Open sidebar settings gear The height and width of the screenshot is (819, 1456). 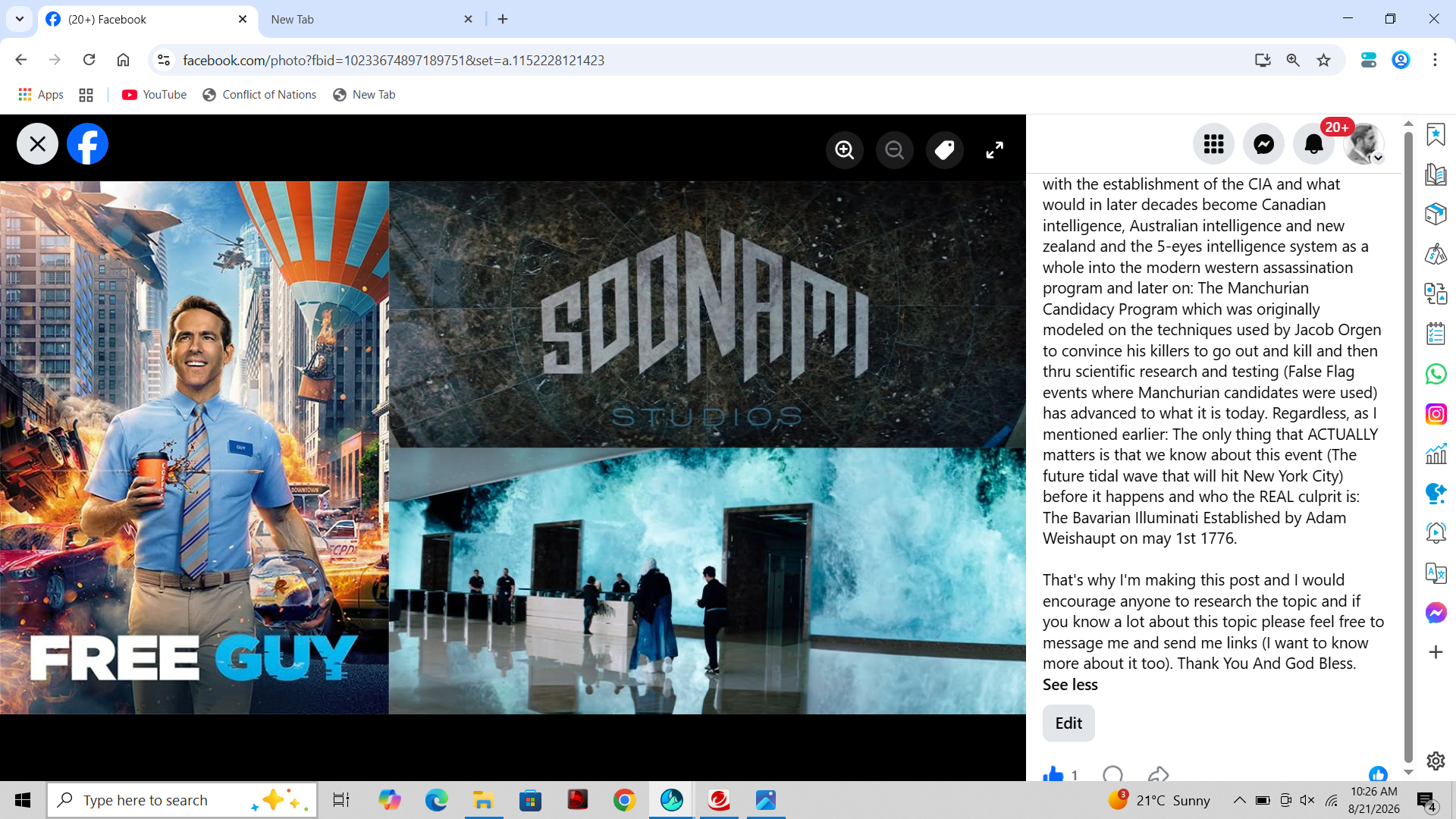click(1436, 761)
